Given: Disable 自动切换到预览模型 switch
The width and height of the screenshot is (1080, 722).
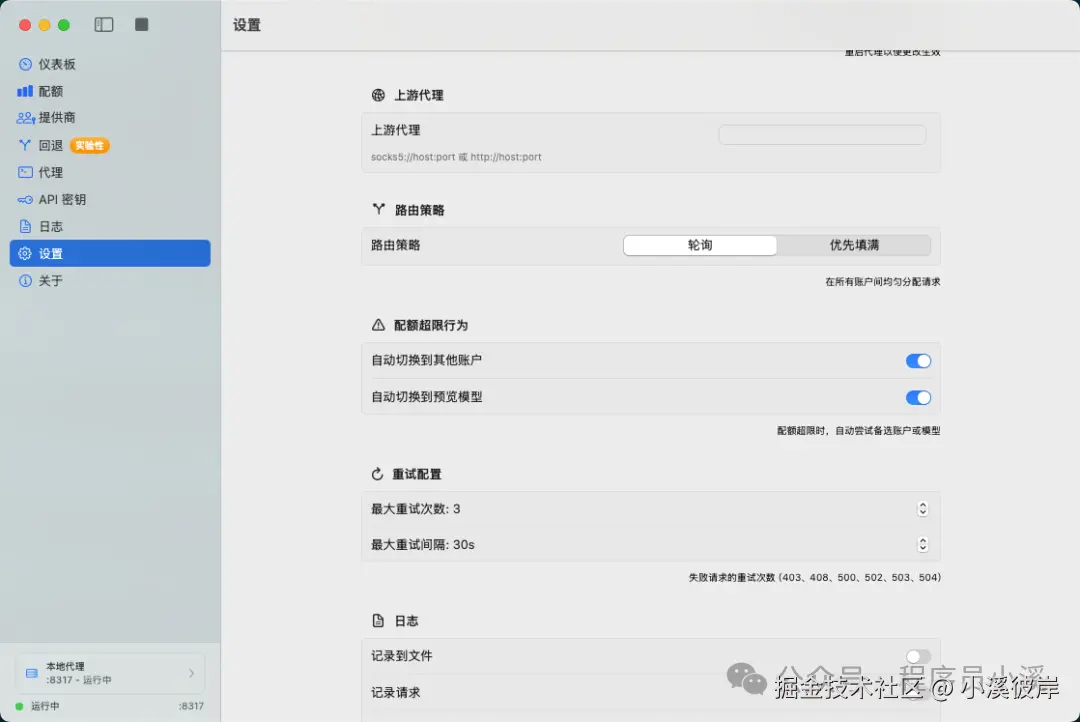Looking at the screenshot, I should pos(918,398).
